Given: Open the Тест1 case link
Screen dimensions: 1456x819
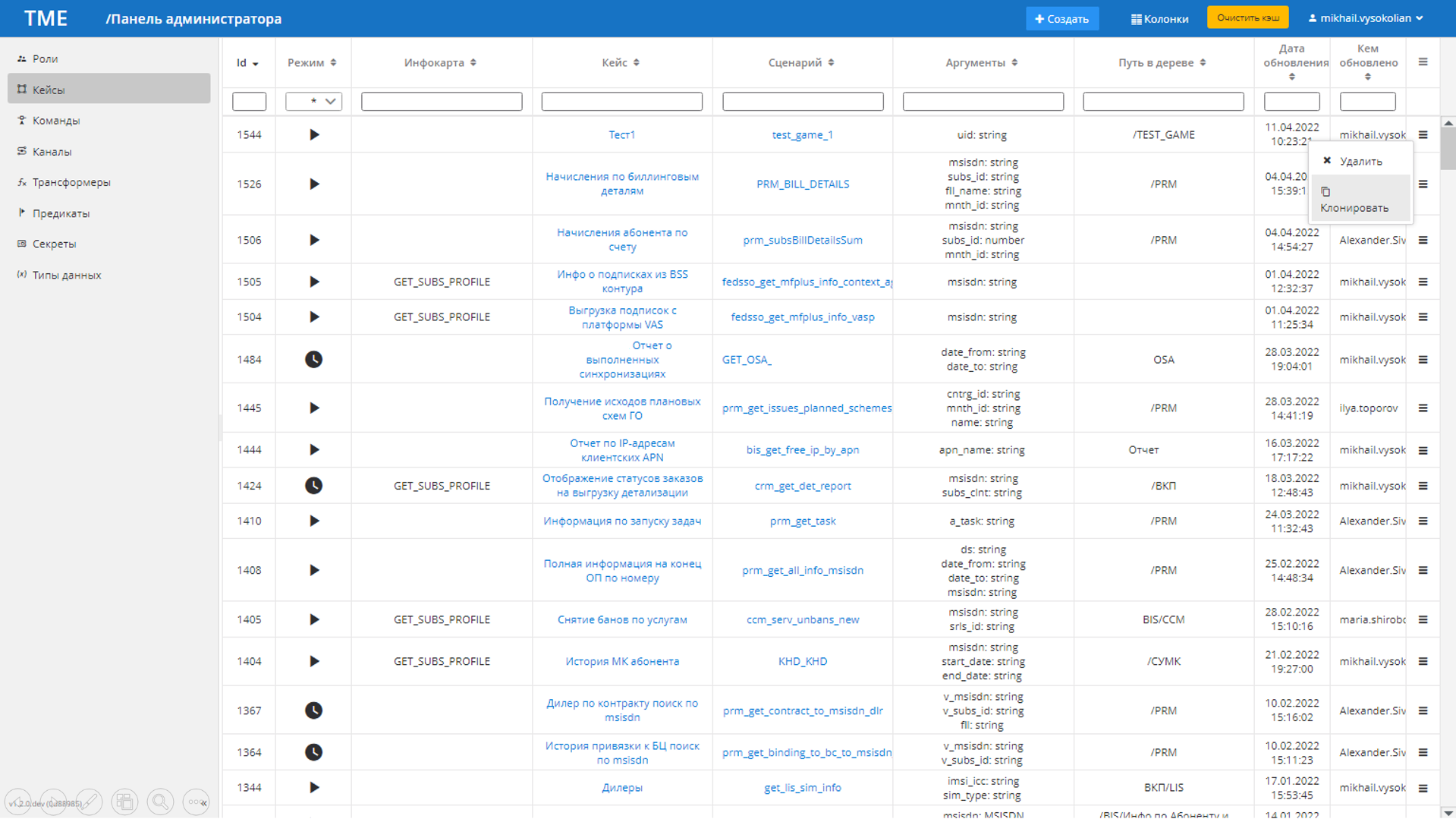Looking at the screenshot, I should click(x=621, y=135).
